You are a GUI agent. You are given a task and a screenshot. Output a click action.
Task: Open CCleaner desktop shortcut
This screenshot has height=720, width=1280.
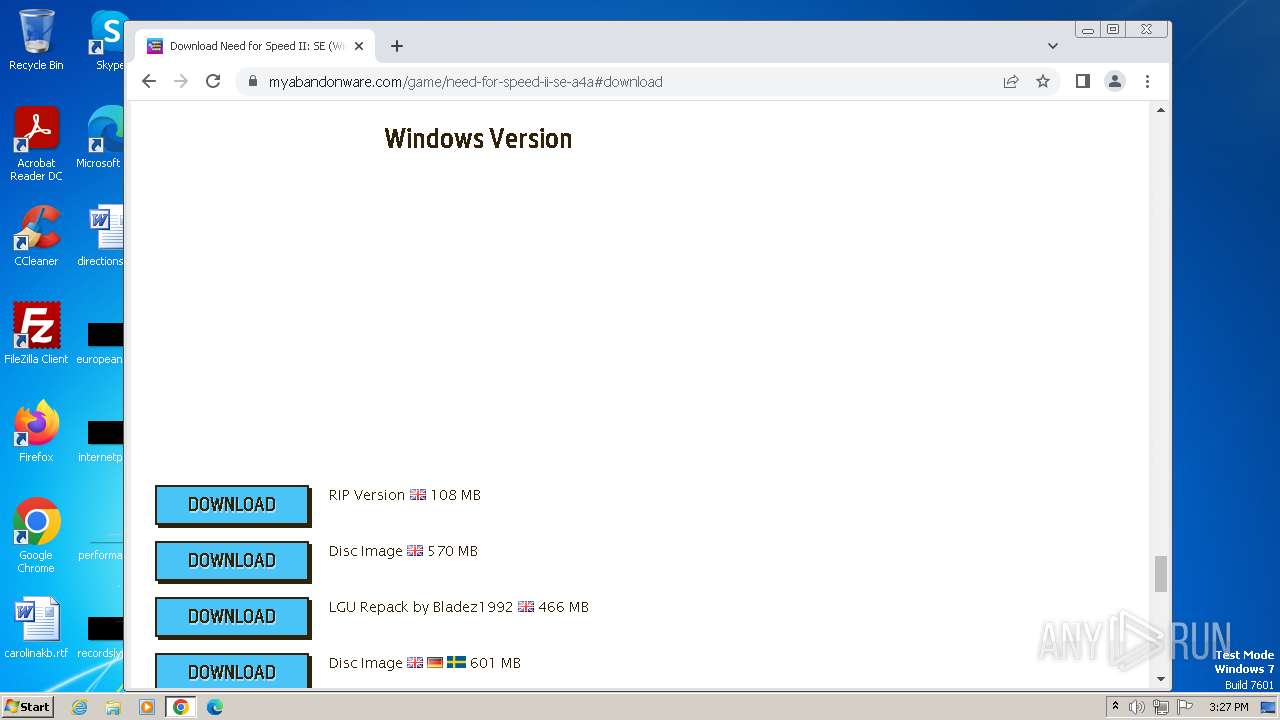point(36,236)
